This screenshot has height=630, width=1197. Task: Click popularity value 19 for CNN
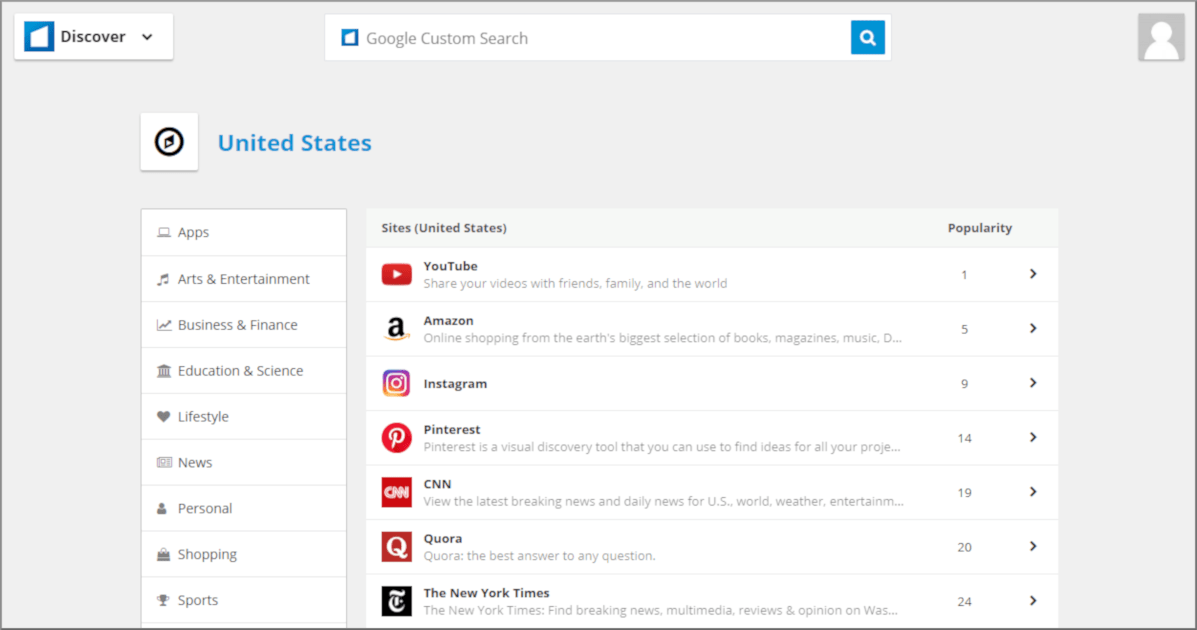coord(964,493)
